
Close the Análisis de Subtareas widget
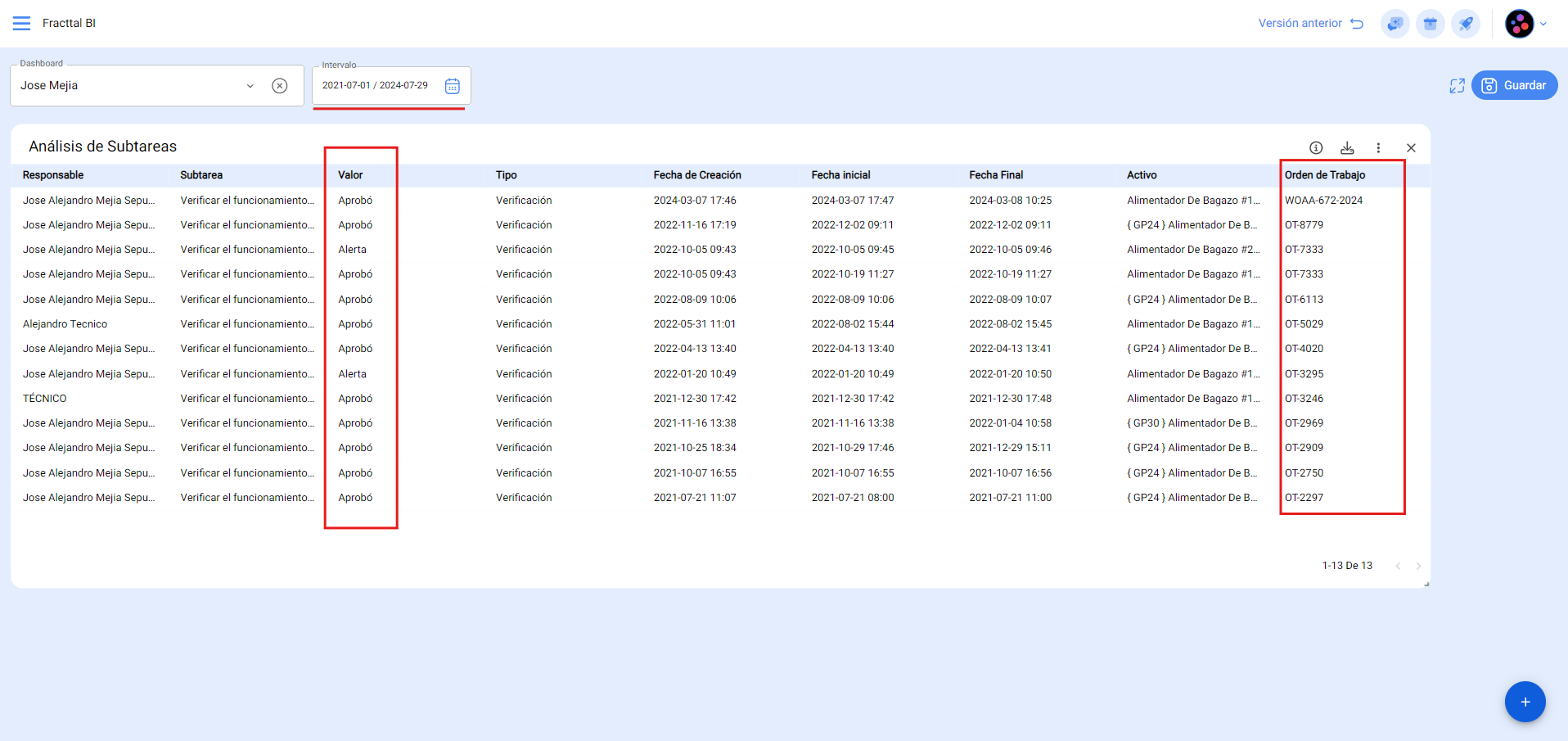click(1411, 148)
